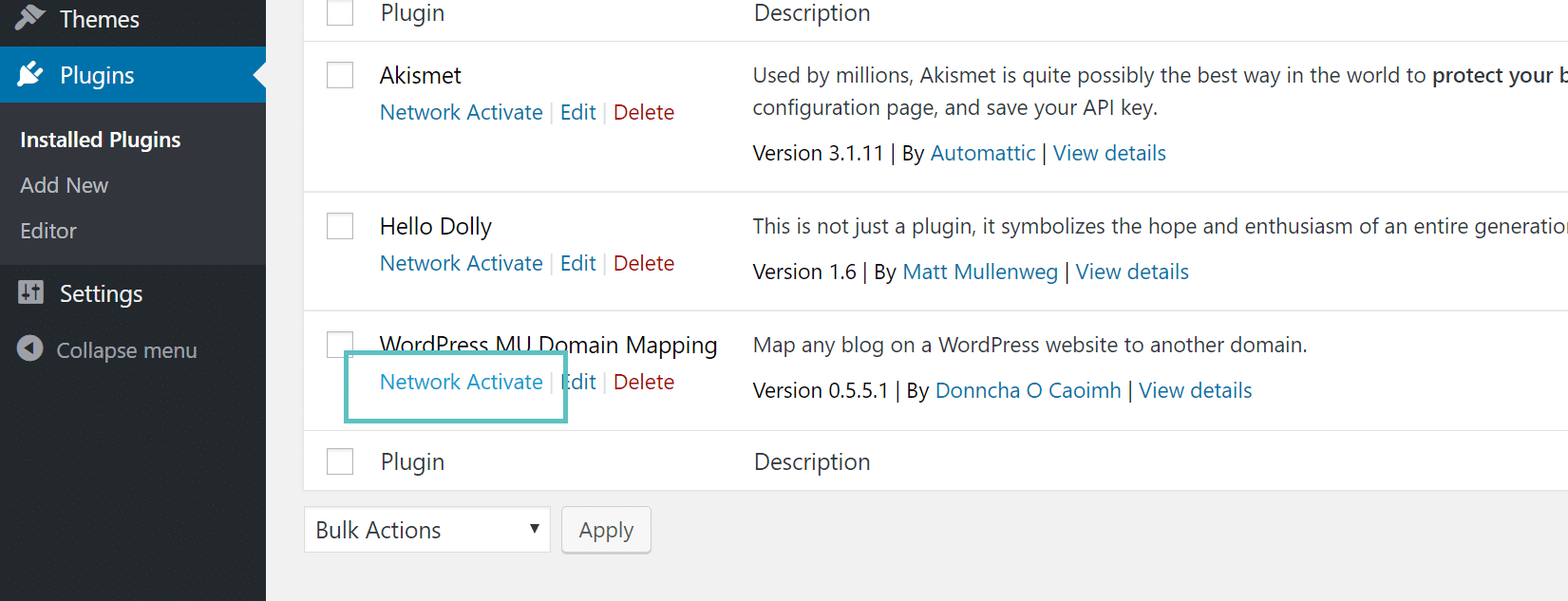
Task: Click the Version 1.6 text
Action: point(804,272)
